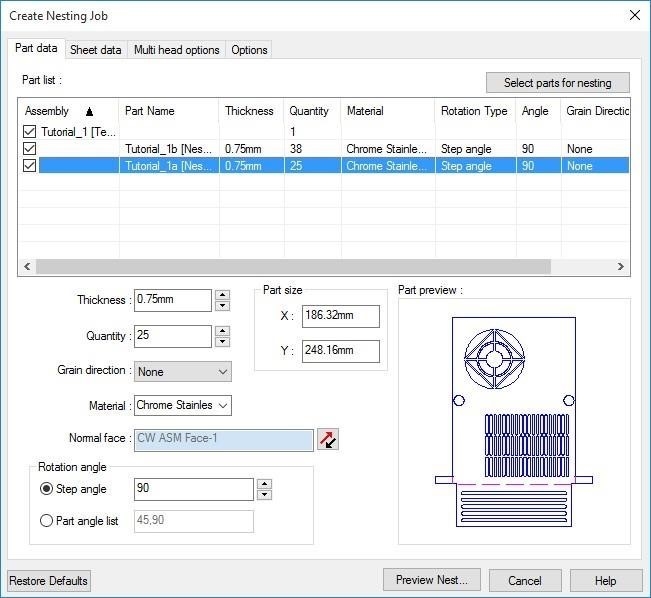This screenshot has height=598, width=651.
Task: Click the Preview Nest button
Action: coord(432,580)
